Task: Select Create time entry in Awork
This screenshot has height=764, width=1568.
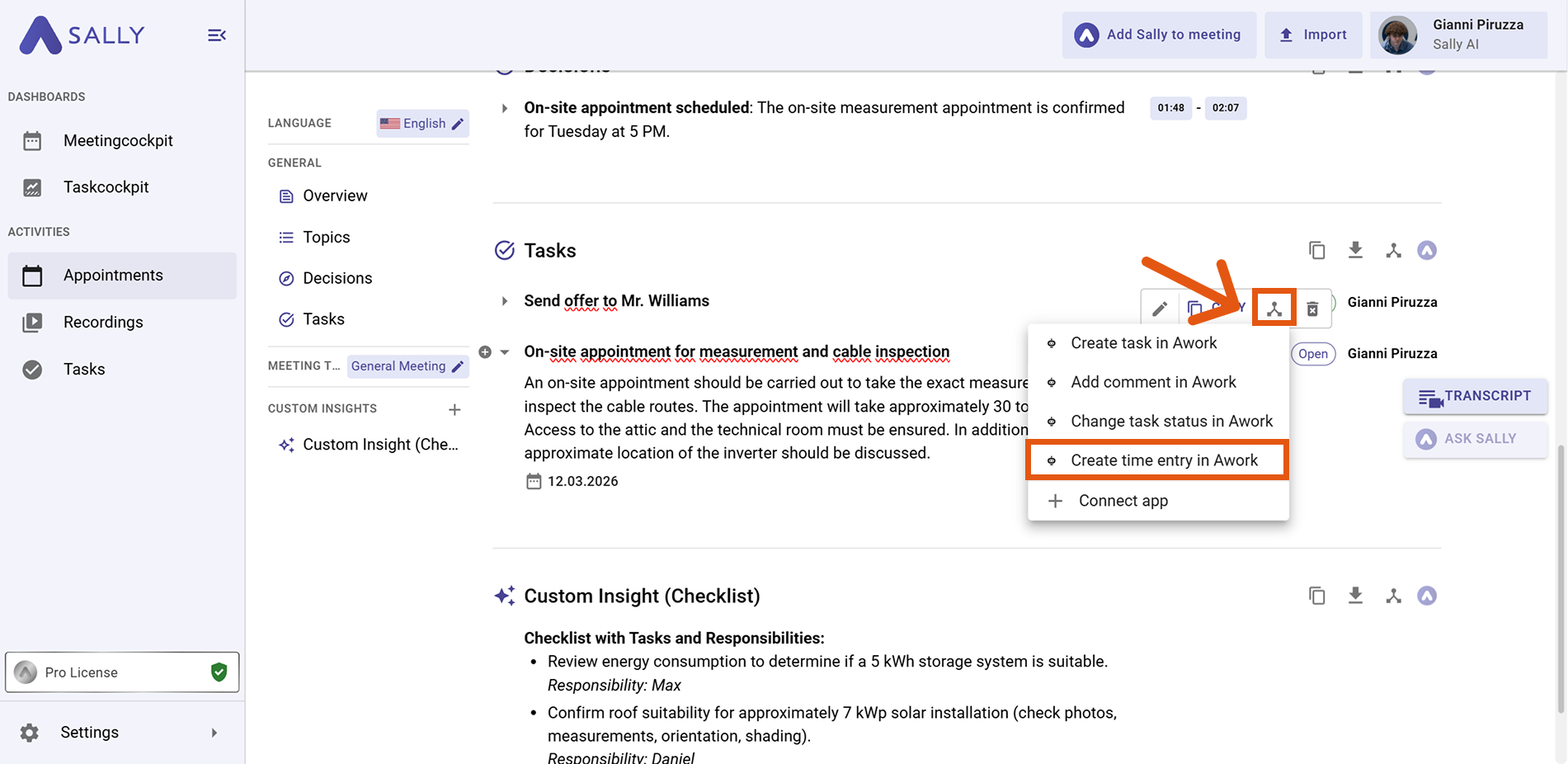Action: [1163, 460]
